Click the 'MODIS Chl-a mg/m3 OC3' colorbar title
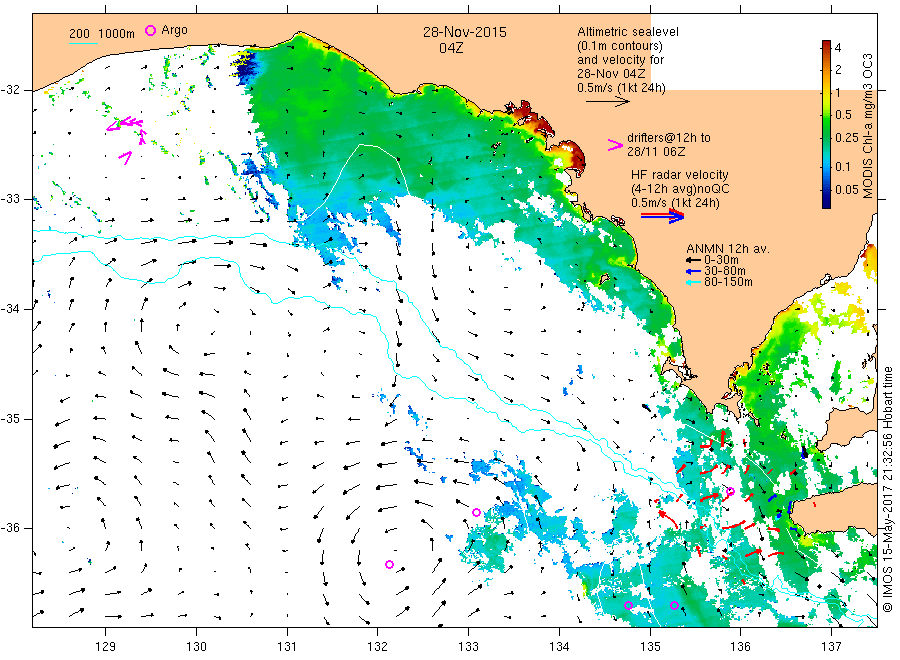The image size is (900, 660). pyautogui.click(x=867, y=126)
